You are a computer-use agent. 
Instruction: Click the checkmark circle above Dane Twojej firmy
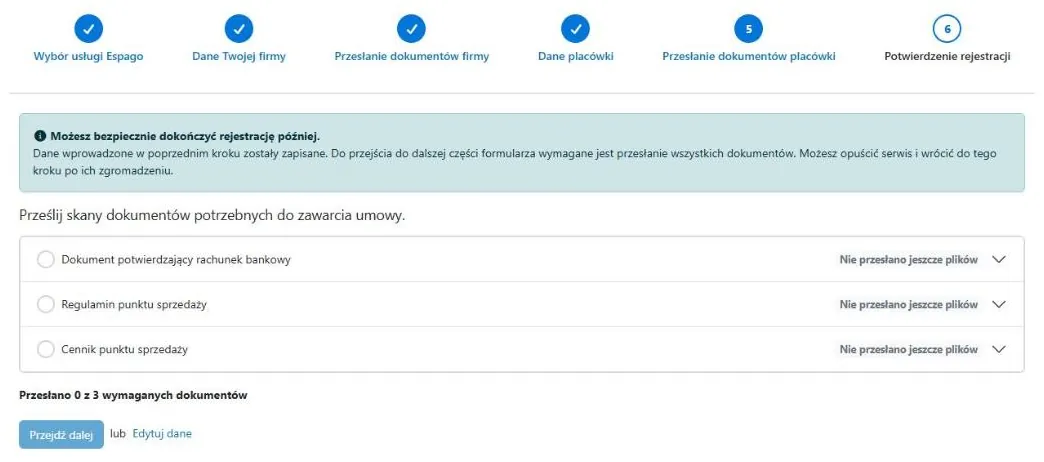[x=239, y=29]
